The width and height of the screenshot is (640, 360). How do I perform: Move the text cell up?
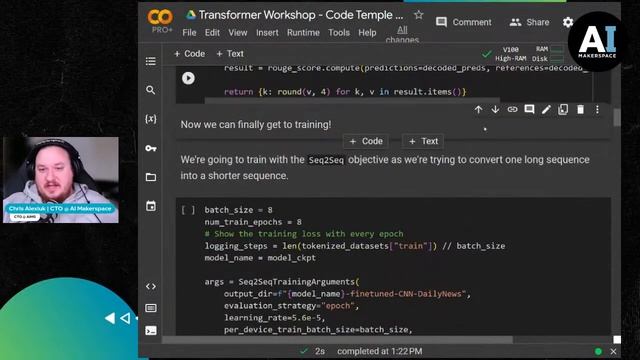point(478,109)
